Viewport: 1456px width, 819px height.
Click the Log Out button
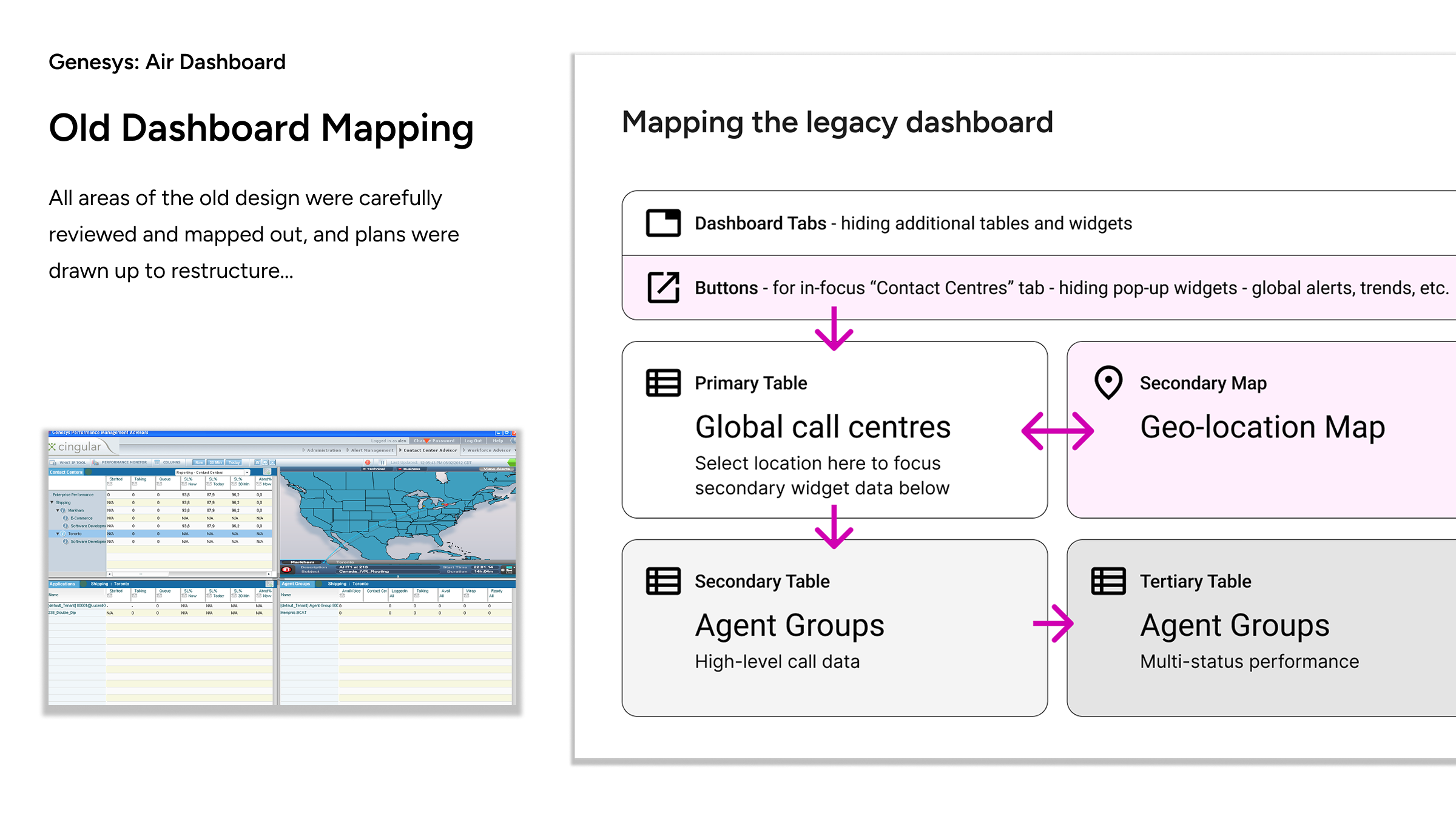point(473,441)
